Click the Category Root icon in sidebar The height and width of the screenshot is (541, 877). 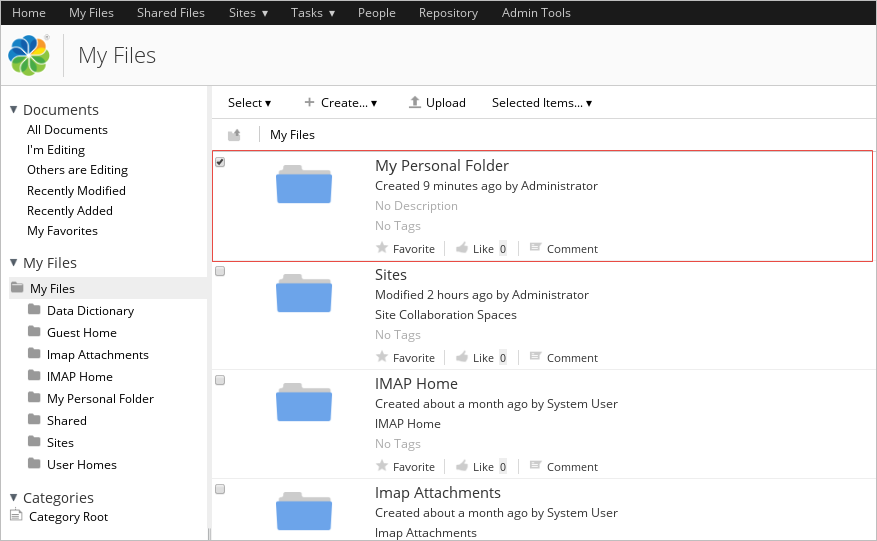(x=16, y=516)
